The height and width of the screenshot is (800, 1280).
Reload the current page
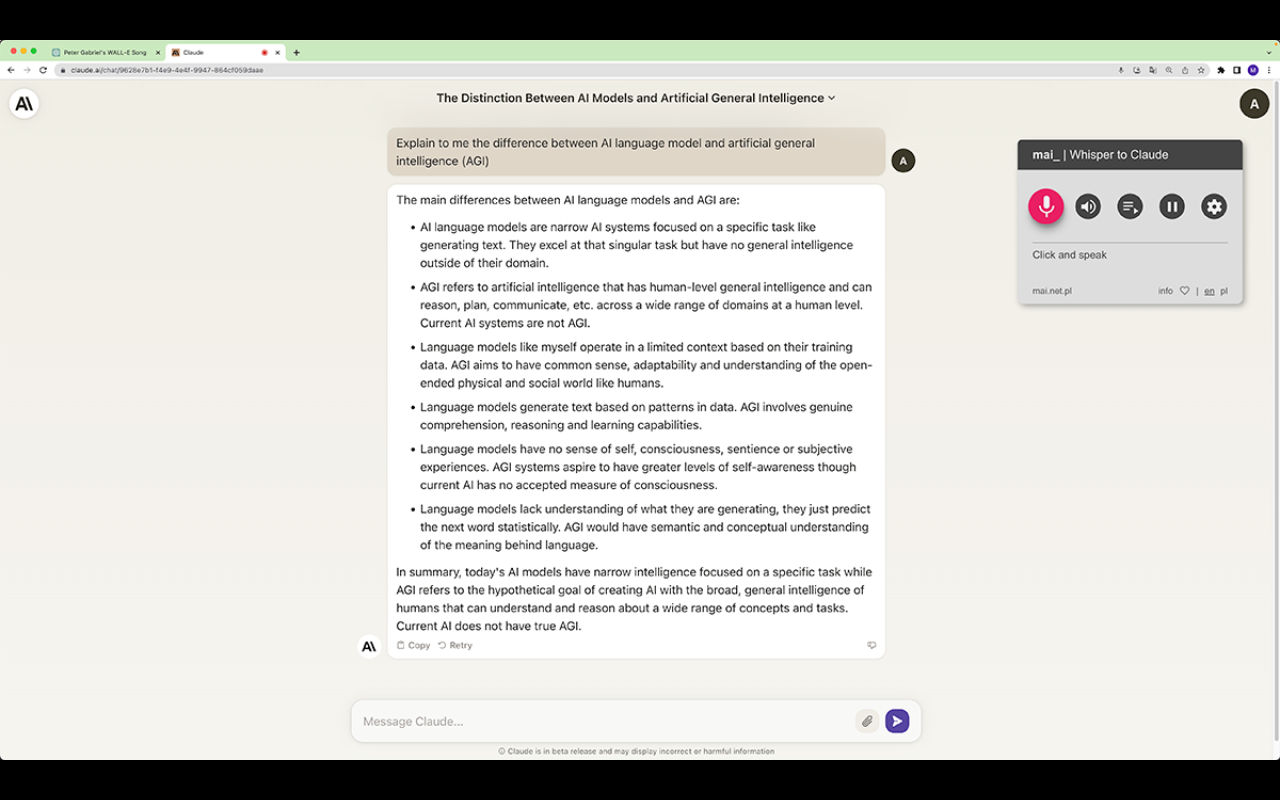43,70
